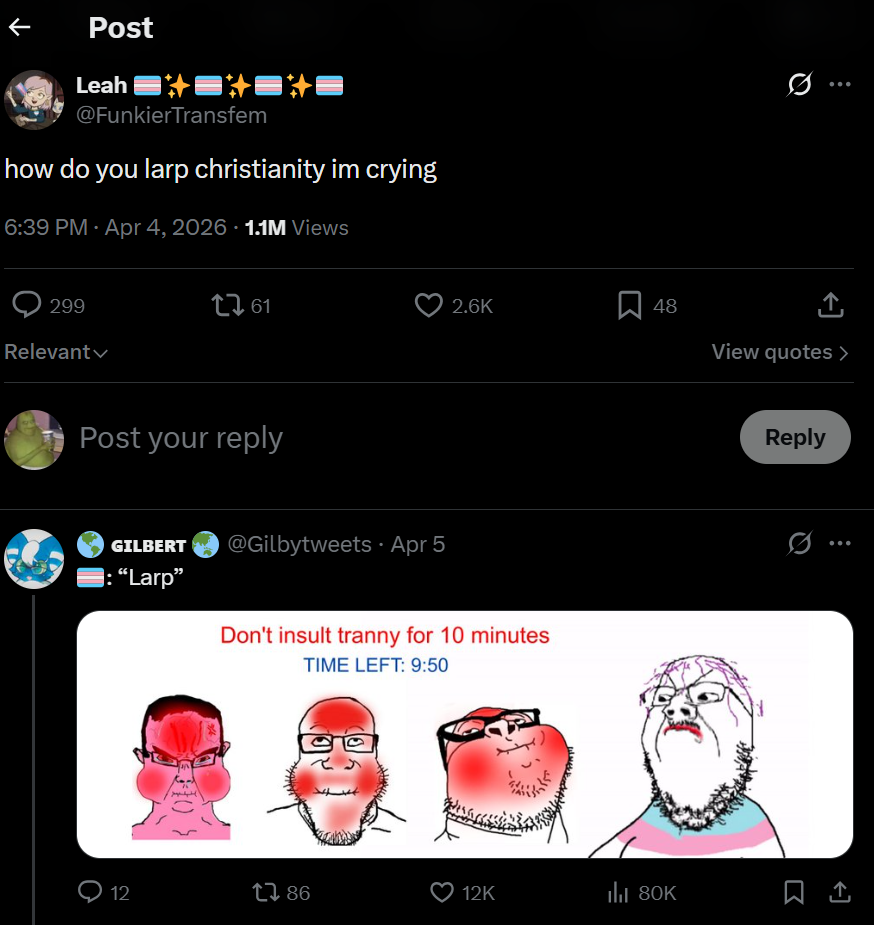Click the share icon on Leah's post

(x=830, y=305)
